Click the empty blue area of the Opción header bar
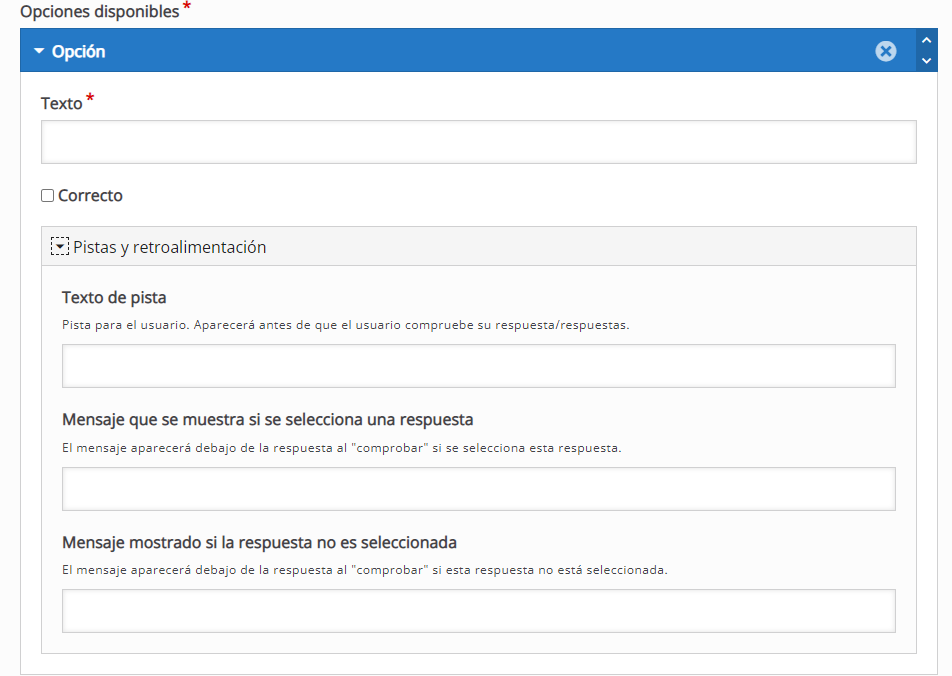The image size is (952, 676). [480, 51]
